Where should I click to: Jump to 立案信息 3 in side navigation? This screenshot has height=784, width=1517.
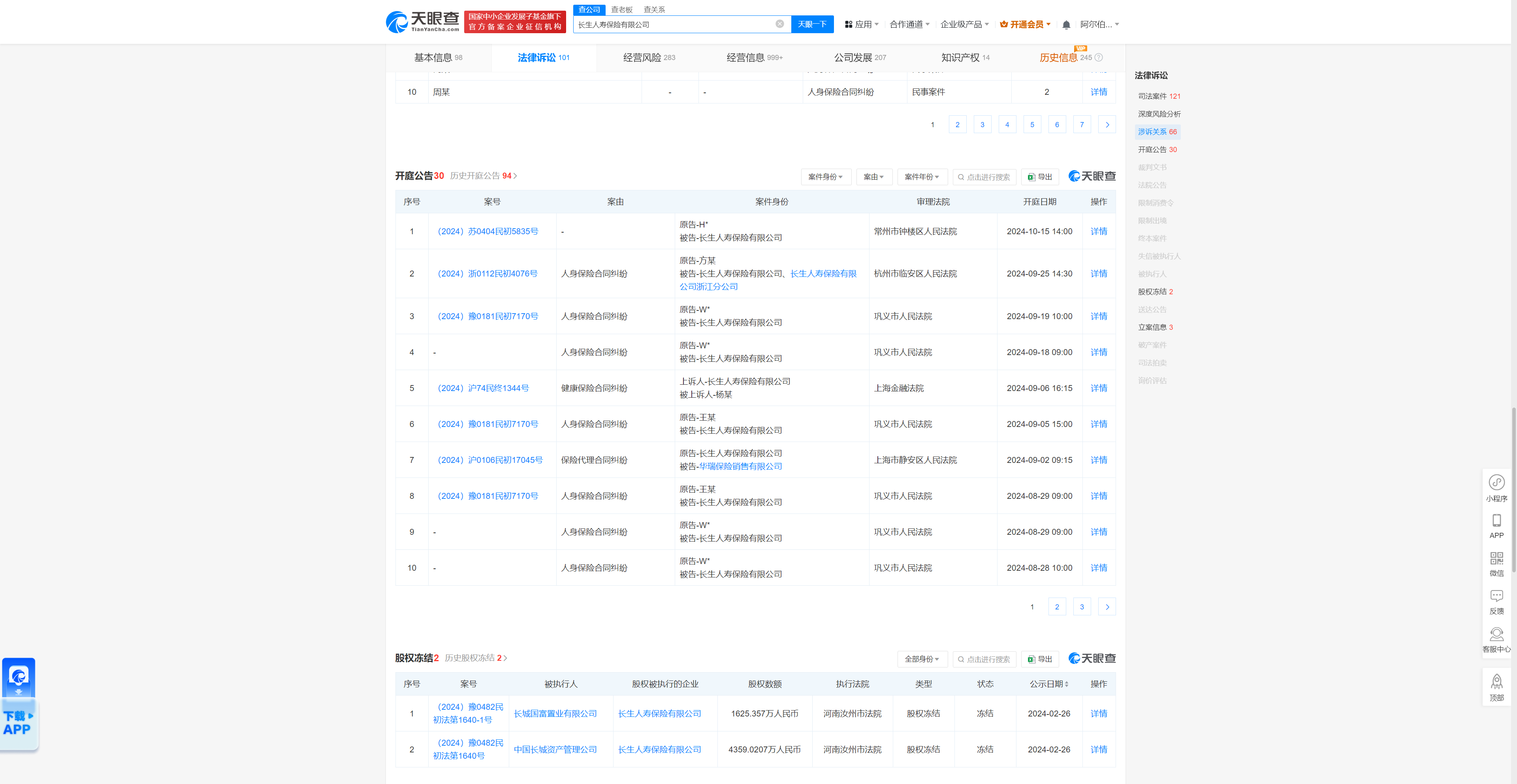tap(1155, 327)
